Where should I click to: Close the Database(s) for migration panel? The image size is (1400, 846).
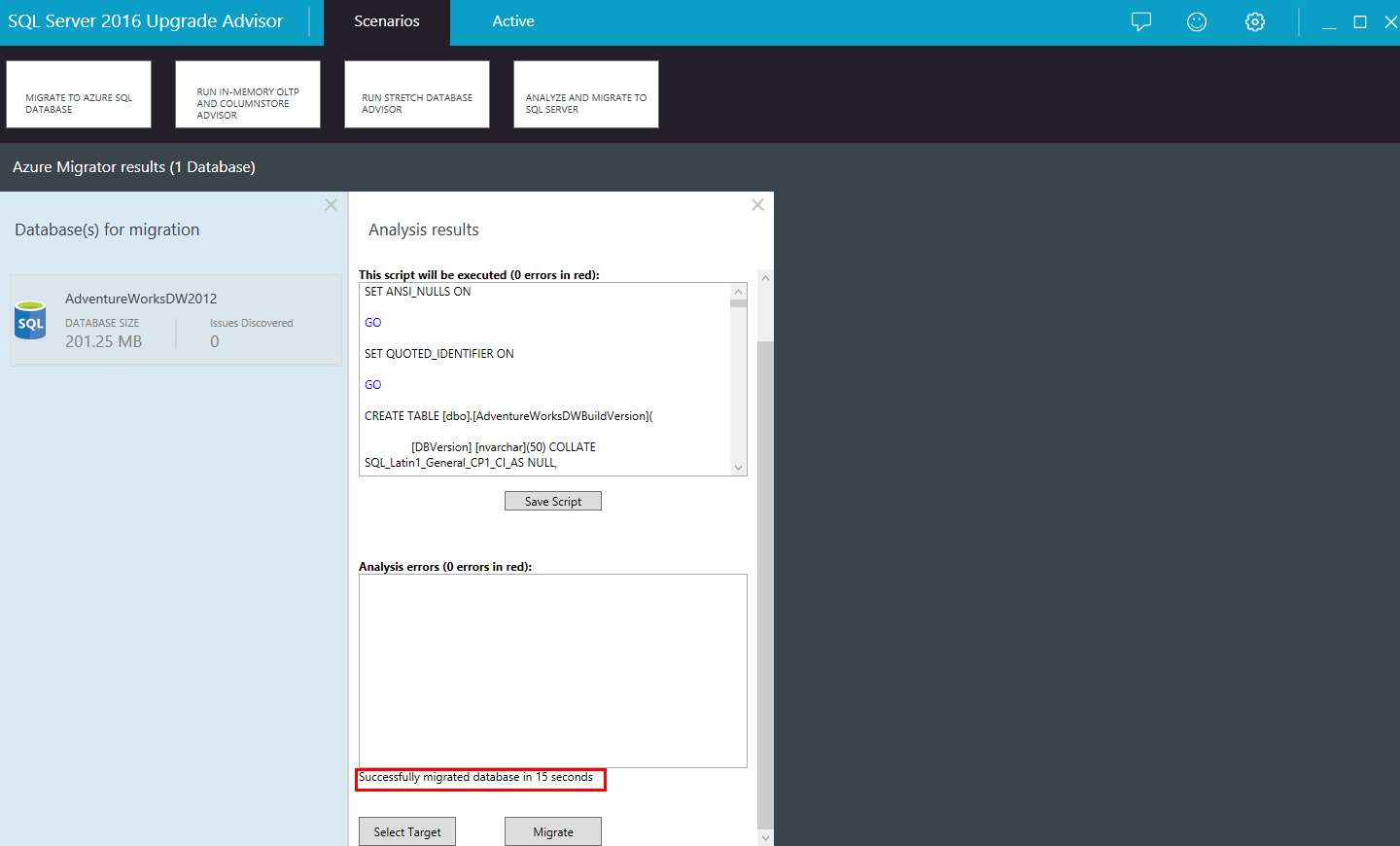pos(331,205)
